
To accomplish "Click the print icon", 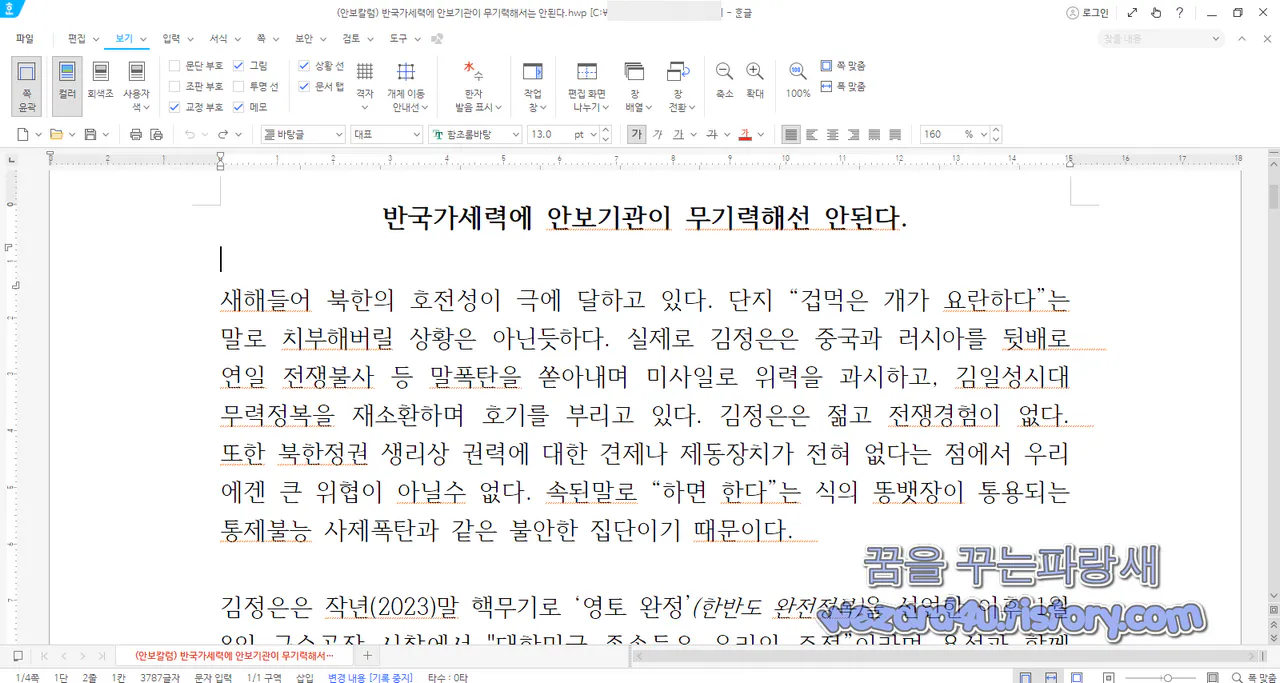I will tap(136, 134).
